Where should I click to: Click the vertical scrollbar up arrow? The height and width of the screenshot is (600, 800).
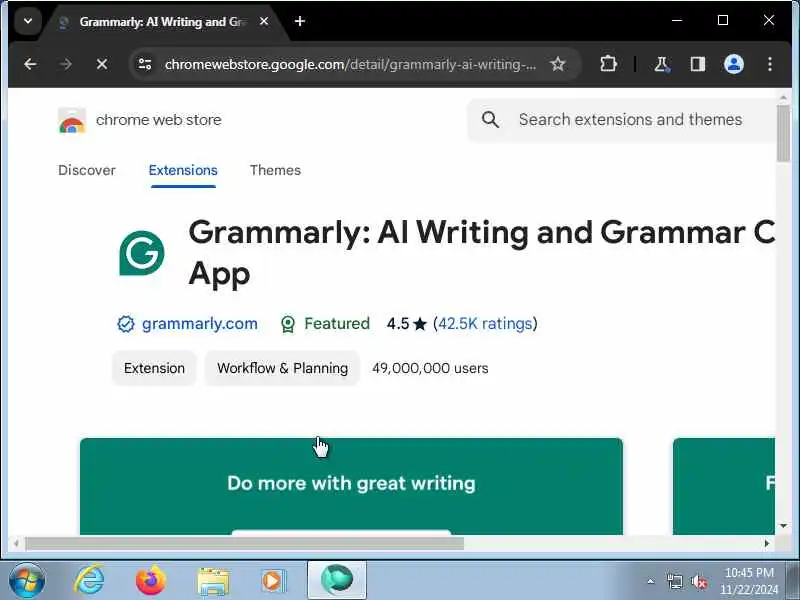click(x=783, y=96)
